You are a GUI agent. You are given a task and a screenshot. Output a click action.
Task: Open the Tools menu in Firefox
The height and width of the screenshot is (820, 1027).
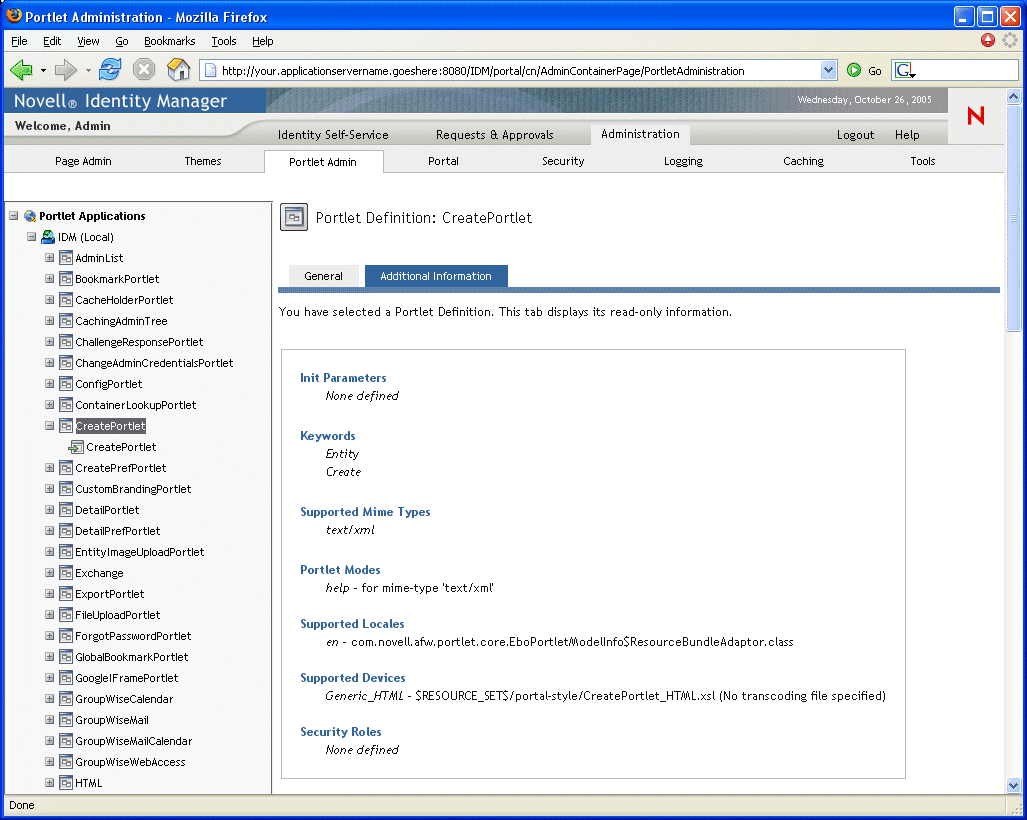(223, 41)
